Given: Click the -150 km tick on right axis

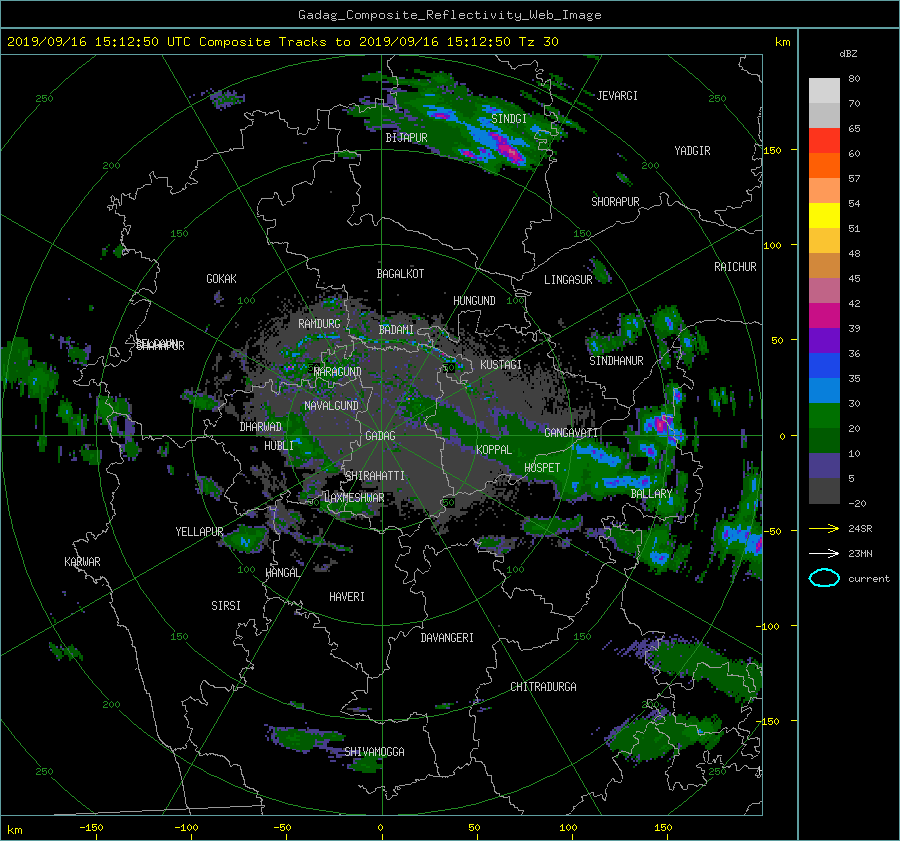Looking at the screenshot, I should [x=767, y=721].
